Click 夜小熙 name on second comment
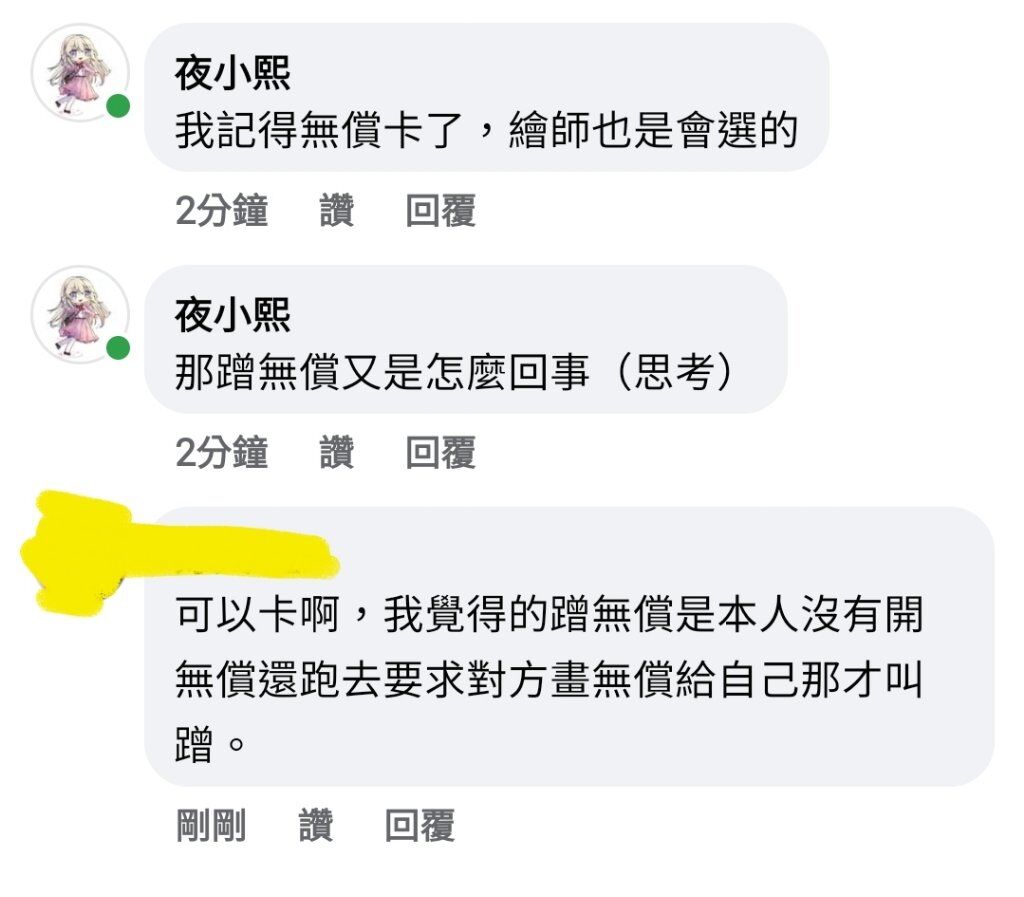Image resolution: width=1024 pixels, height=897 pixels. (232, 315)
